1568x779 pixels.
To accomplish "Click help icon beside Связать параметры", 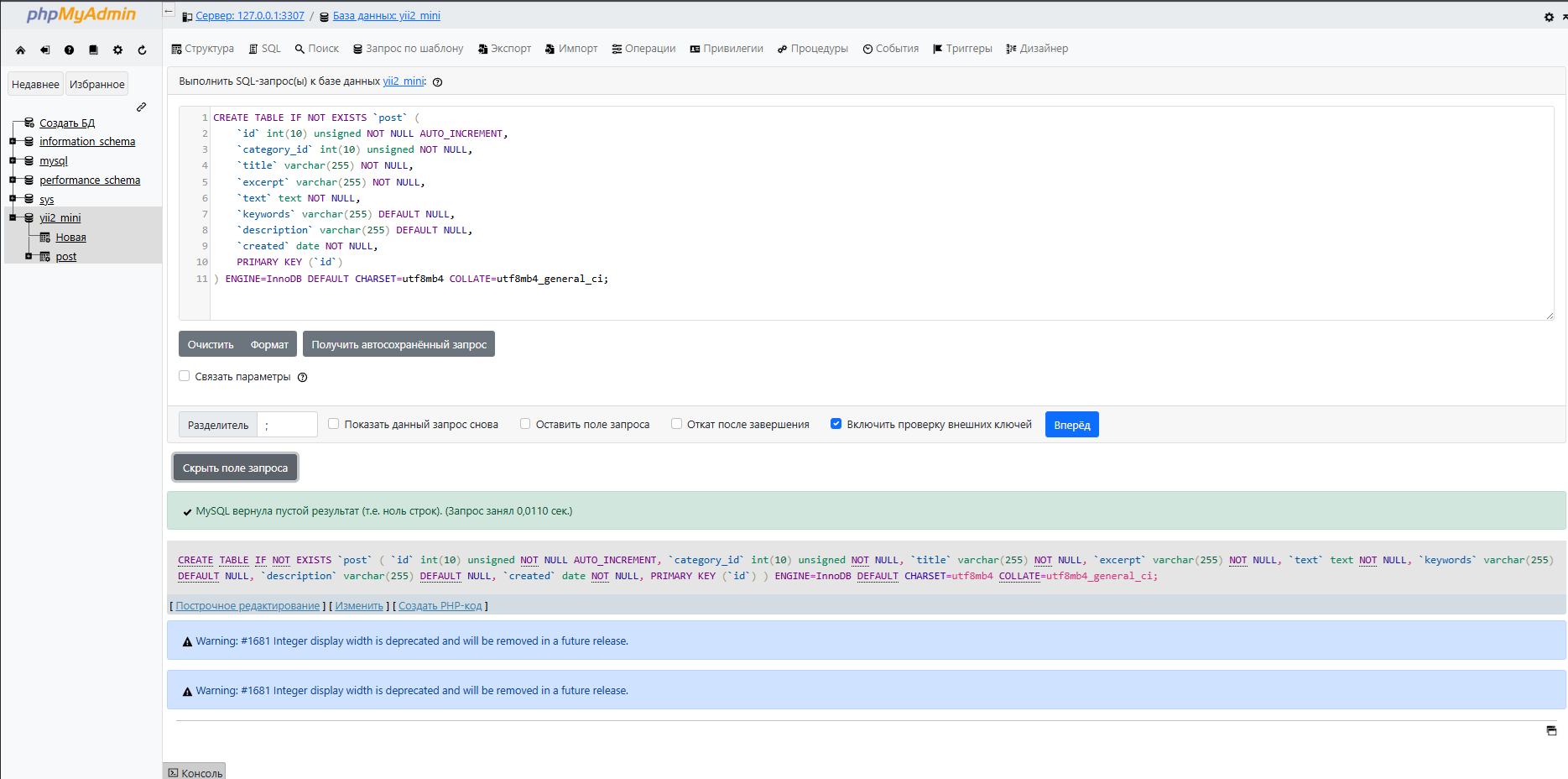I will (x=303, y=378).
